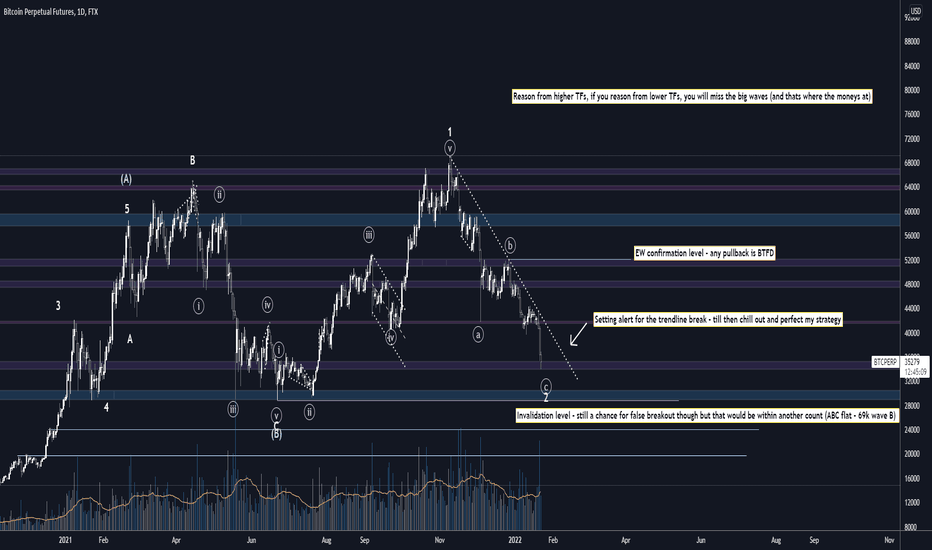Click the 2021 label on time axis
932x550 pixels.
[65, 540]
